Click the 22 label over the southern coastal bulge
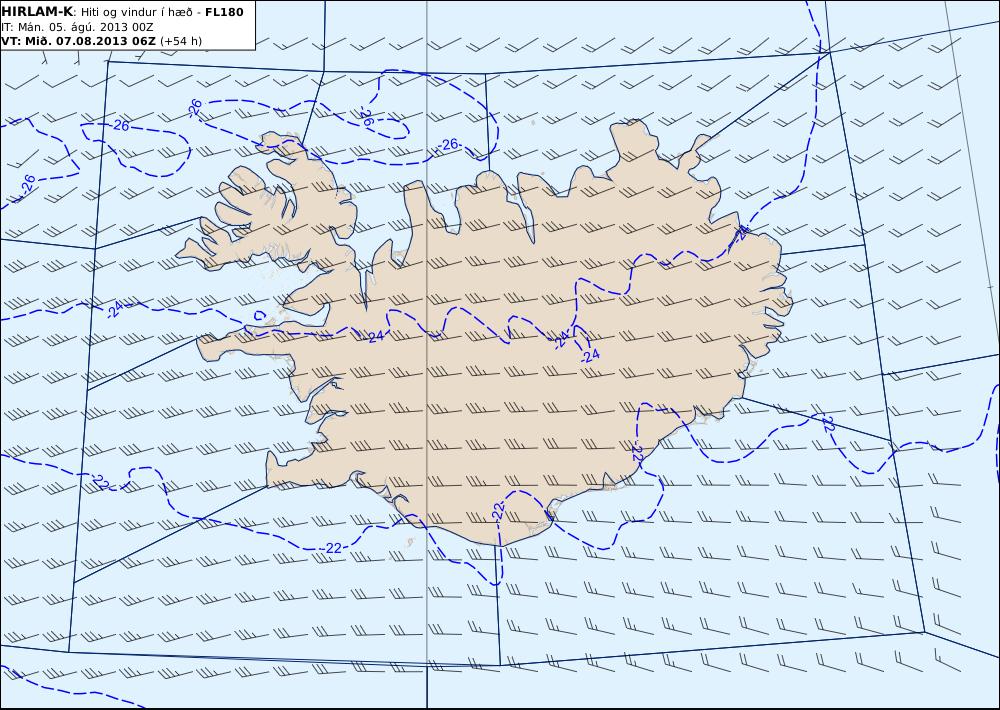Image resolution: width=1000 pixels, height=710 pixels. [x=498, y=510]
